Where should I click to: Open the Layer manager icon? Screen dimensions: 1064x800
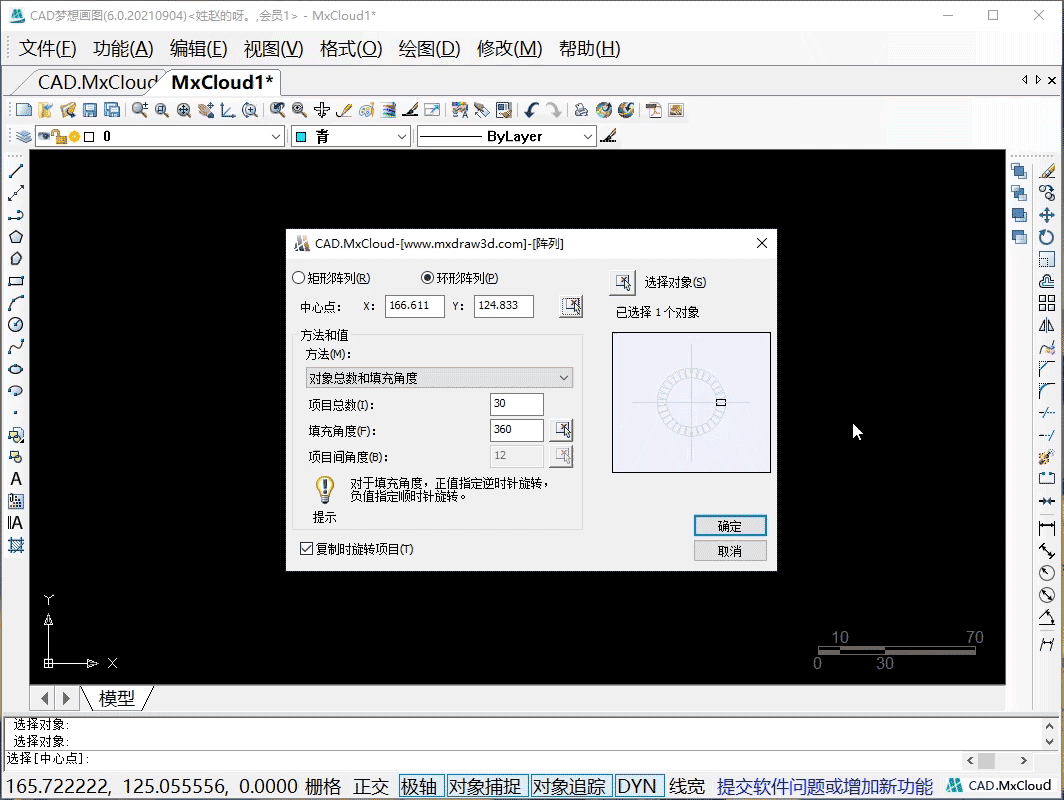pyautogui.click(x=24, y=136)
